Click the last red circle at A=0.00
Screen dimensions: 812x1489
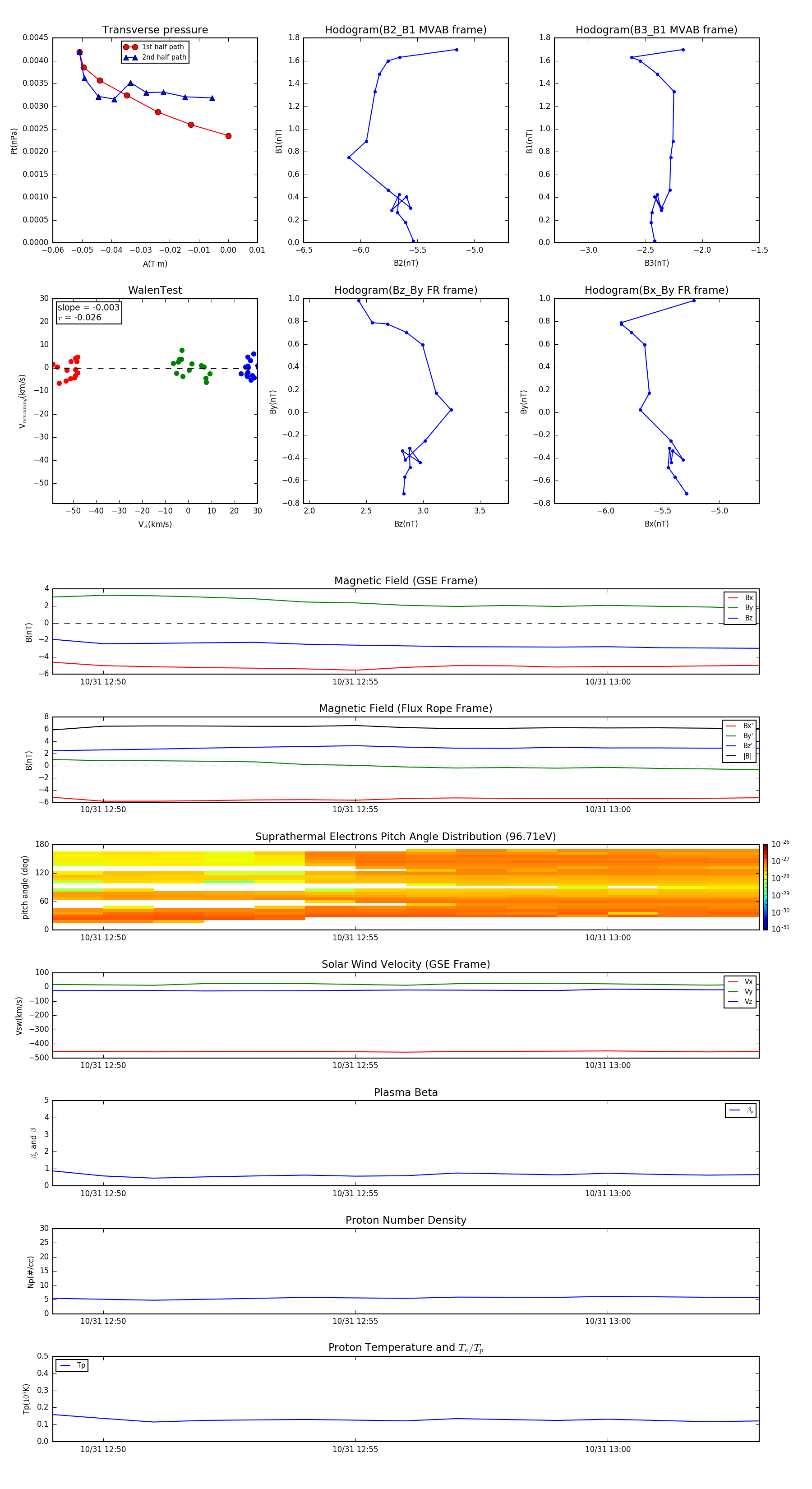click(228, 136)
